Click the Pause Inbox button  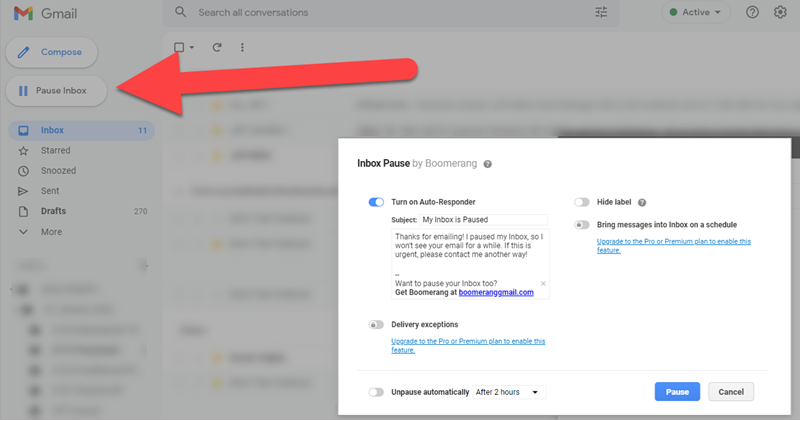(x=56, y=91)
